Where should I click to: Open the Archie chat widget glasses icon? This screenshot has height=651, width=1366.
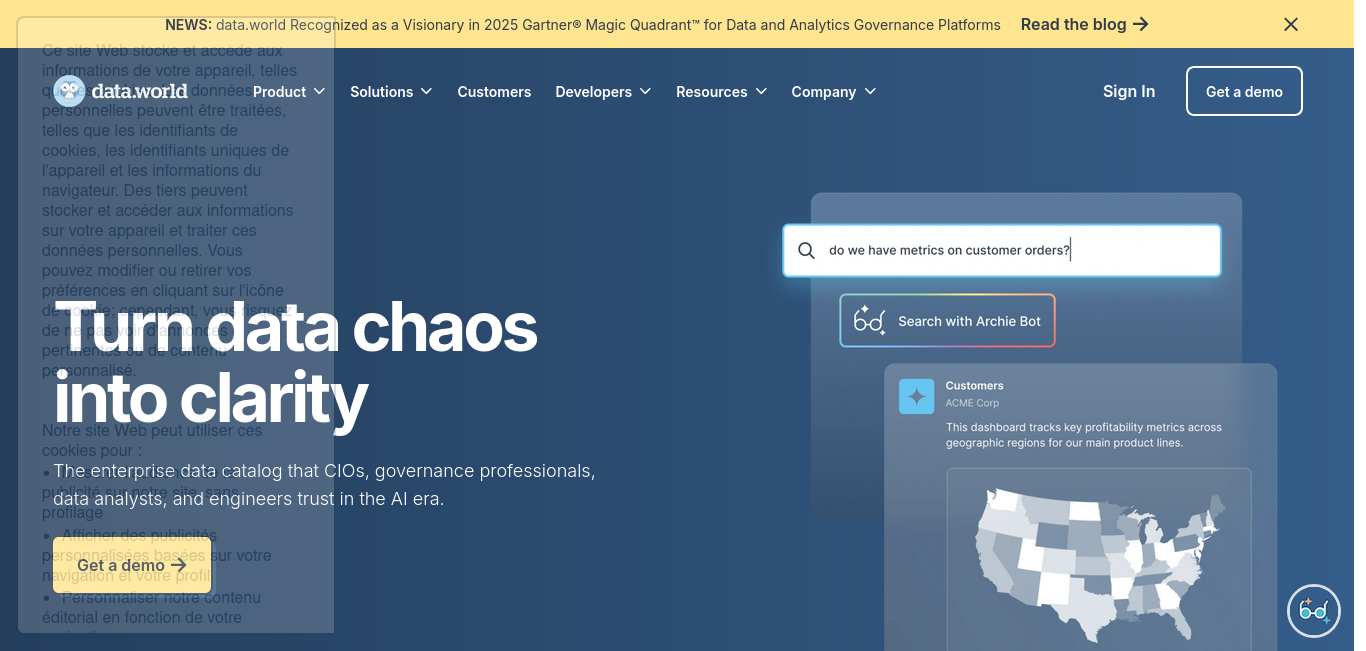[x=1313, y=610]
